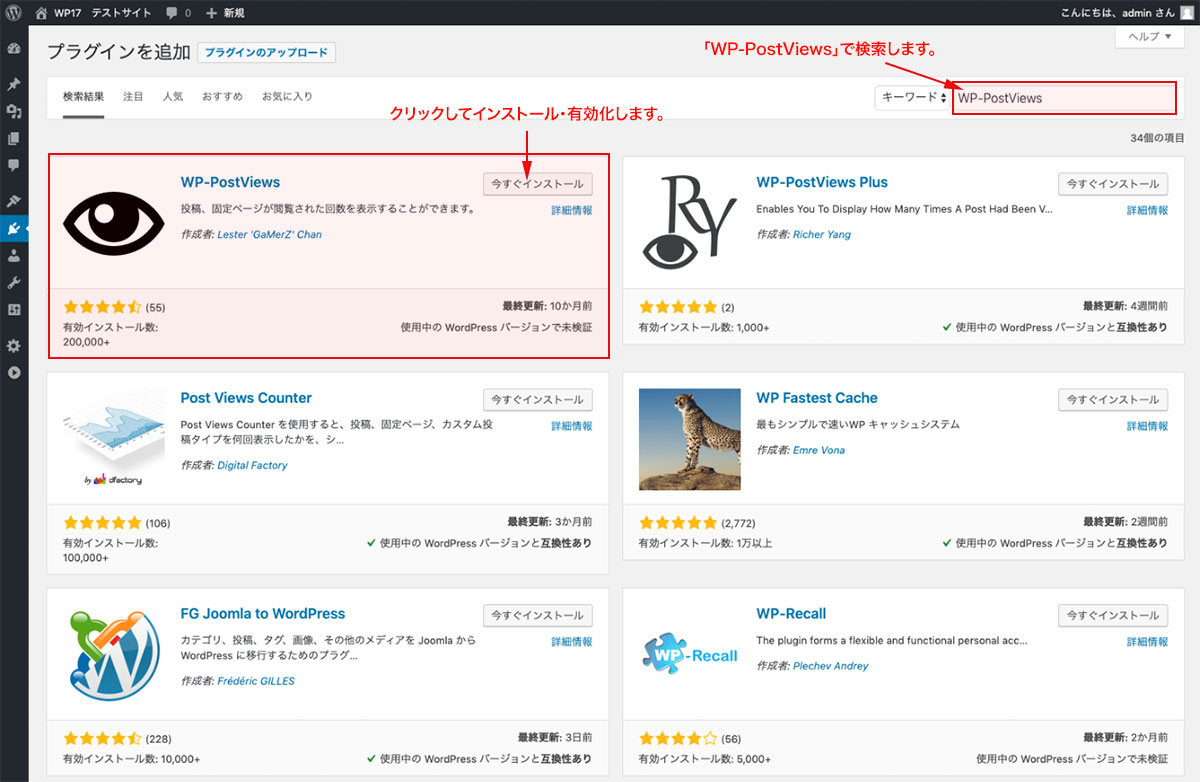Open Media library sidebar icon
1200x782 pixels.
[14, 111]
